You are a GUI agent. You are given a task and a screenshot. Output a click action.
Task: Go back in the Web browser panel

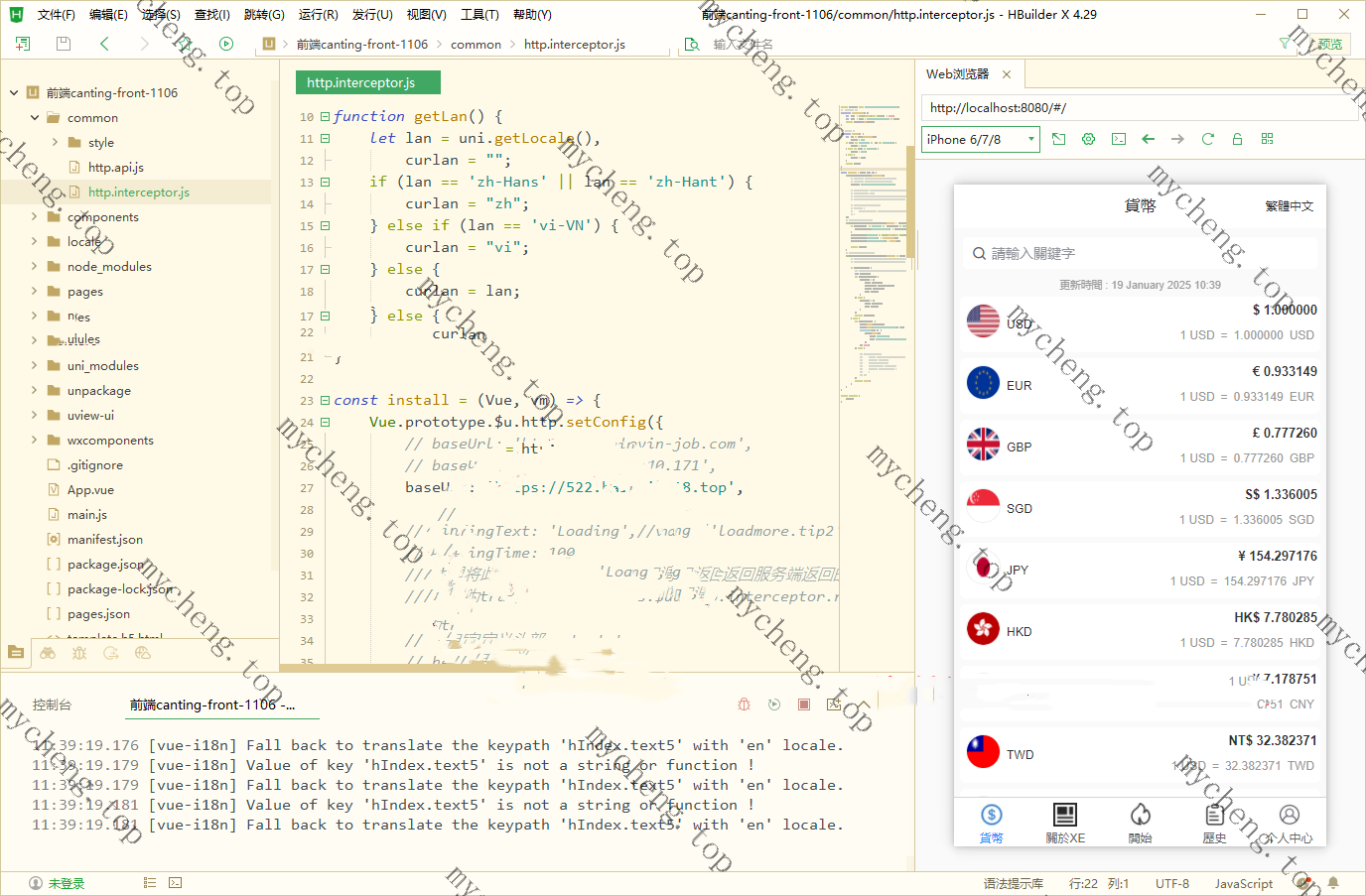[x=1149, y=139]
